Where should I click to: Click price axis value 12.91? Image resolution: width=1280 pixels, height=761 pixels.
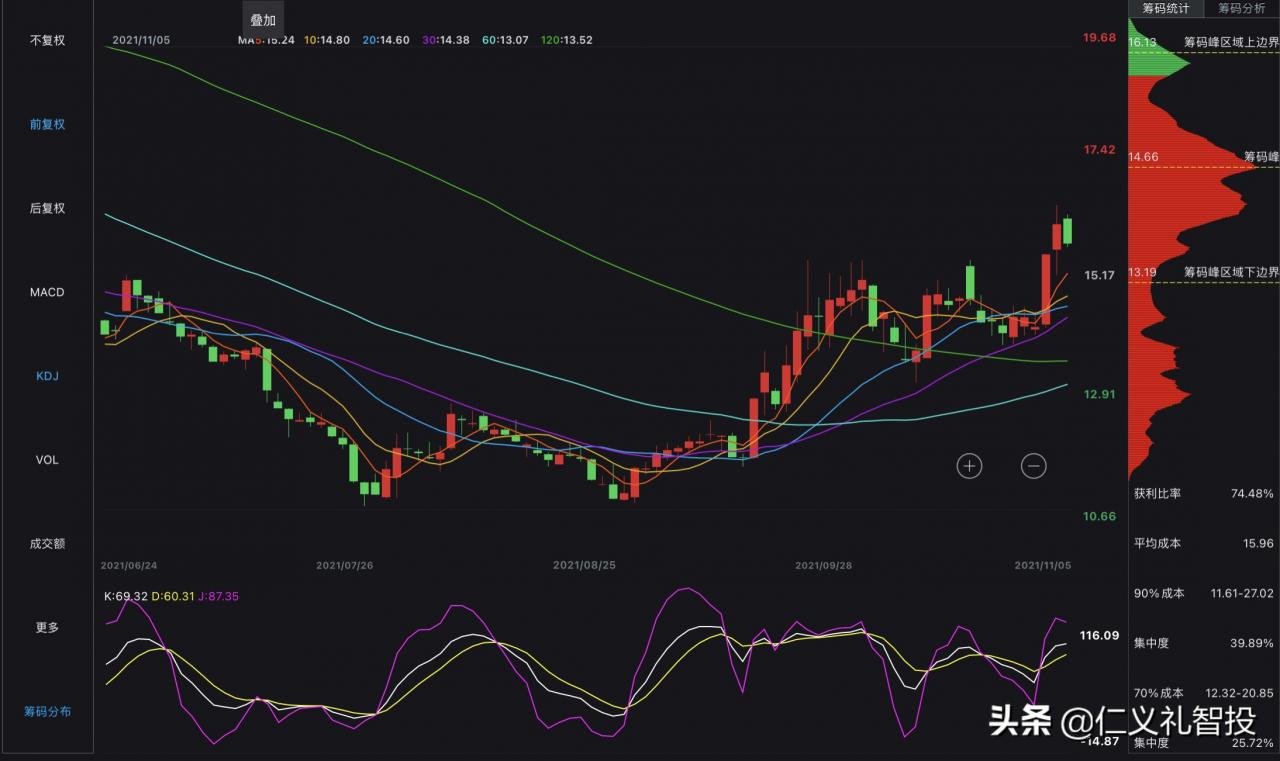[x=1099, y=394]
